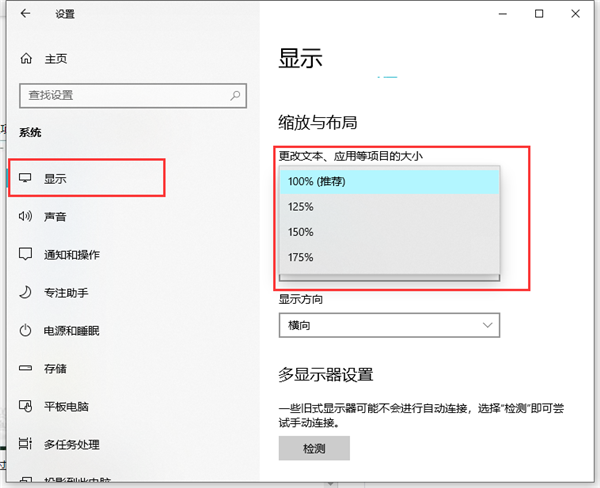Go to 存储 settings page
The image size is (600, 488).
point(56,369)
